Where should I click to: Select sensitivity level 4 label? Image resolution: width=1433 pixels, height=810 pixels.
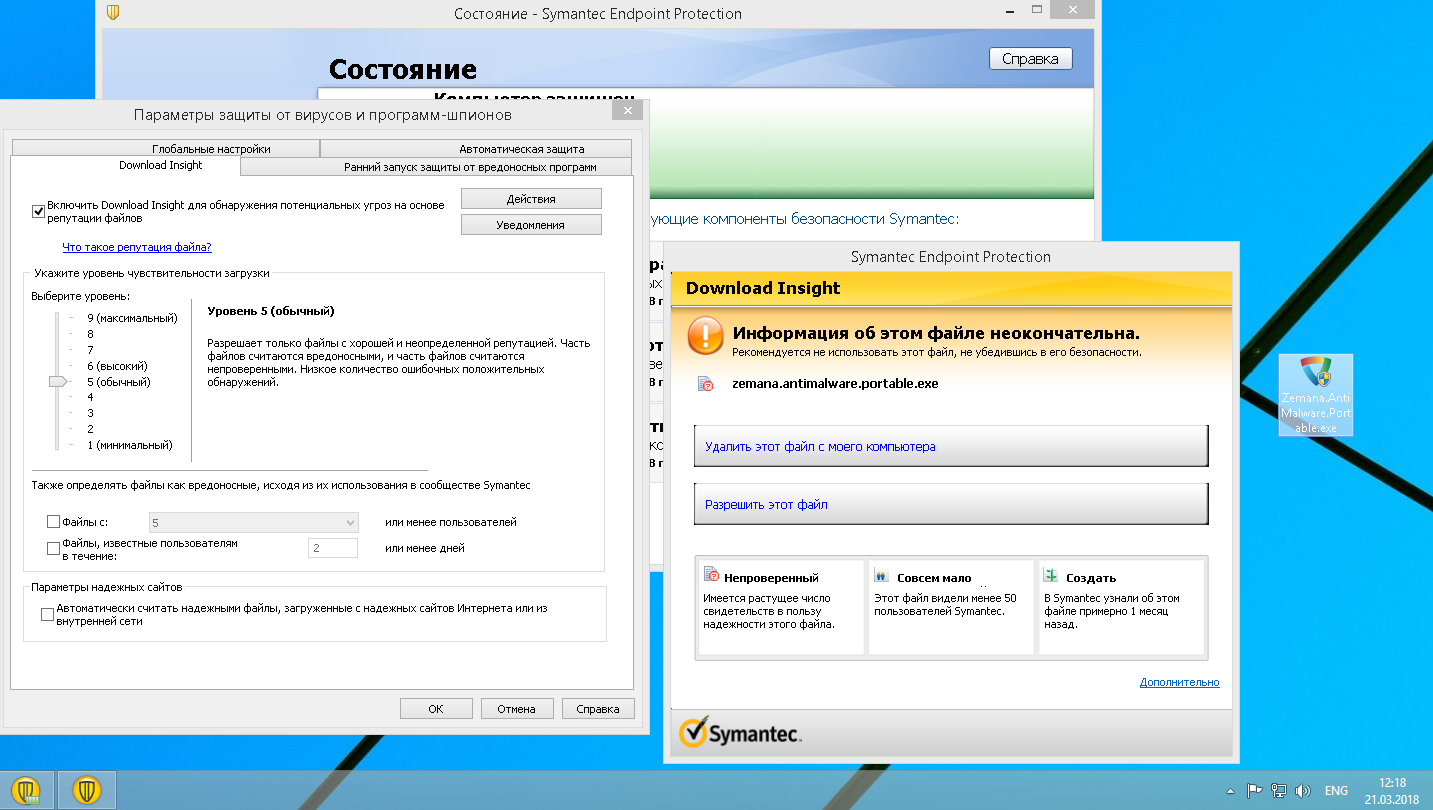coord(91,397)
